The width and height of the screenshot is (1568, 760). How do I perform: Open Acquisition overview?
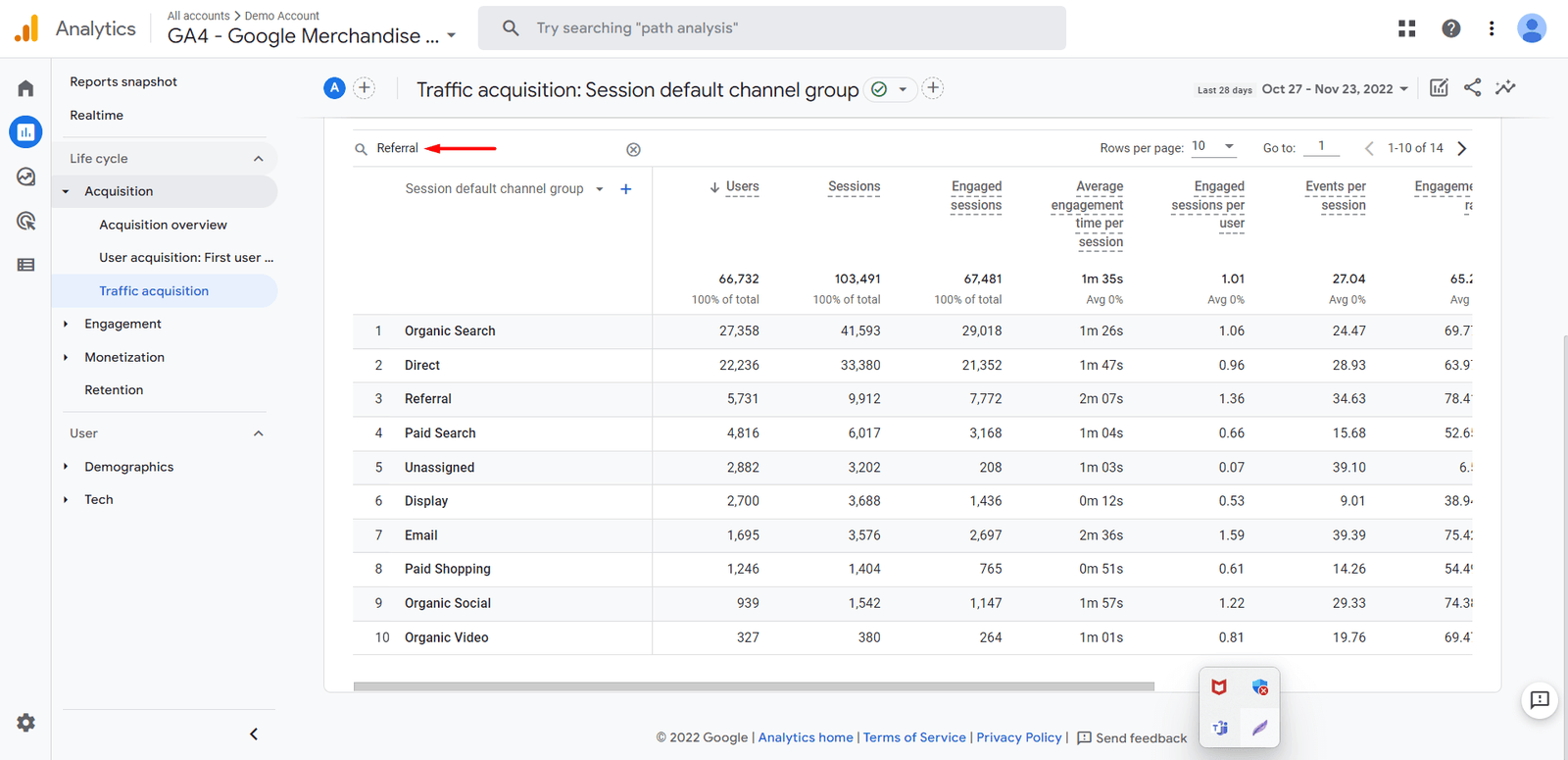(x=163, y=225)
